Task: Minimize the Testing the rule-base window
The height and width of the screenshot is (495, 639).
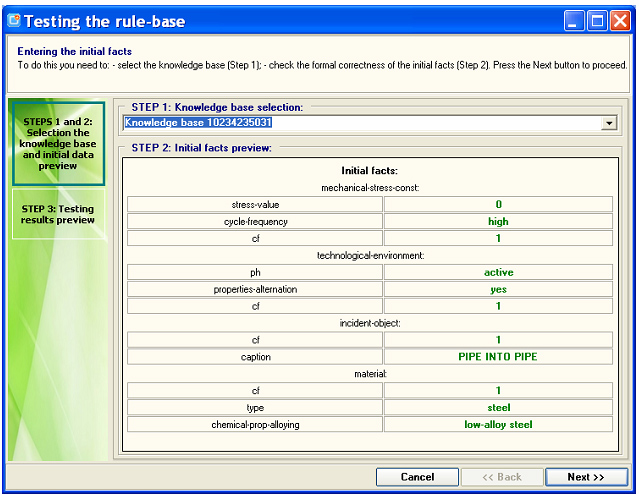Action: point(574,20)
